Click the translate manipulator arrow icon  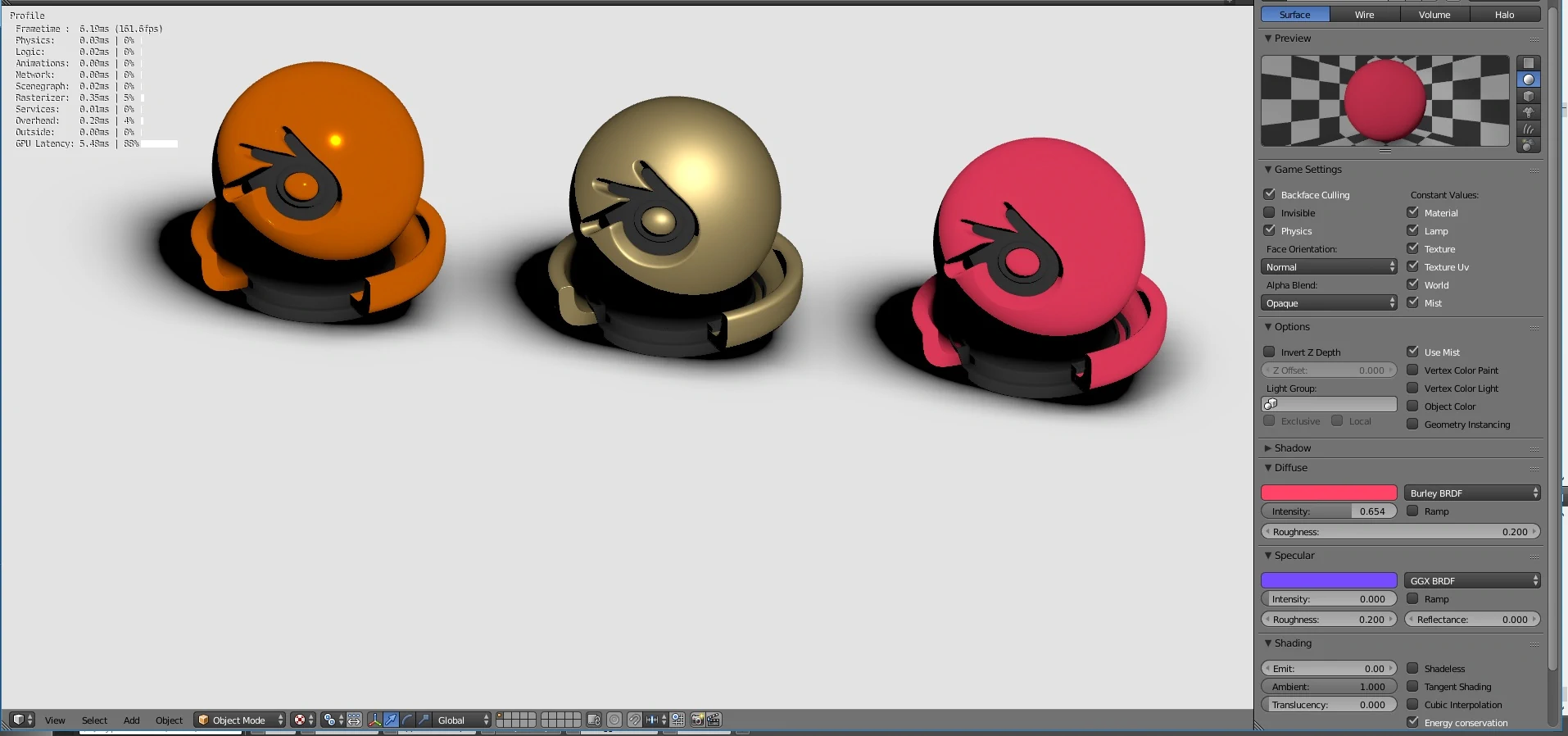[x=391, y=720]
